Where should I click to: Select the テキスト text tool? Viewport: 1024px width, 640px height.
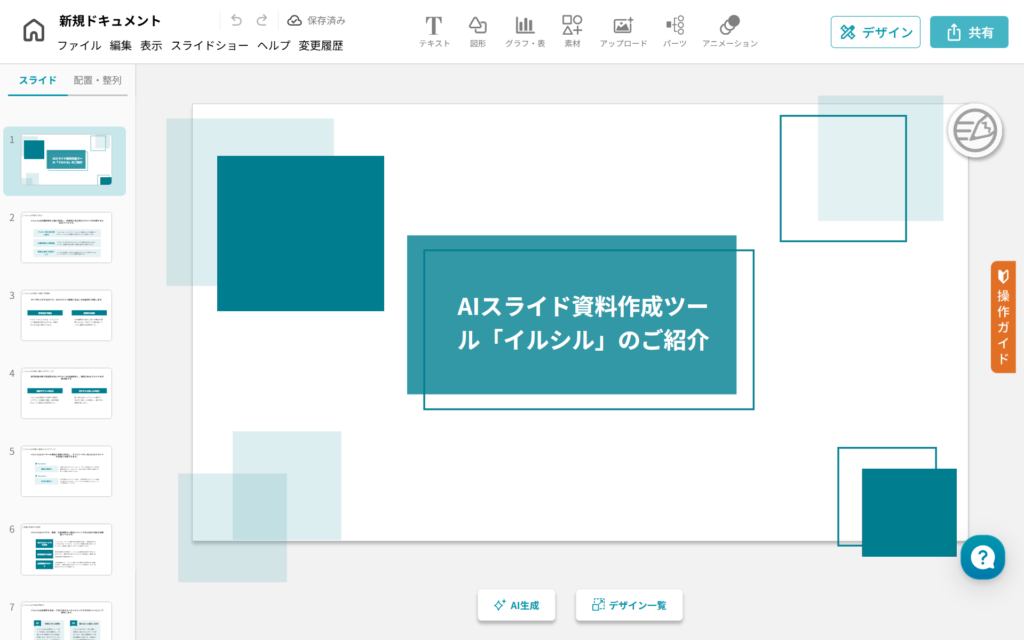434,31
